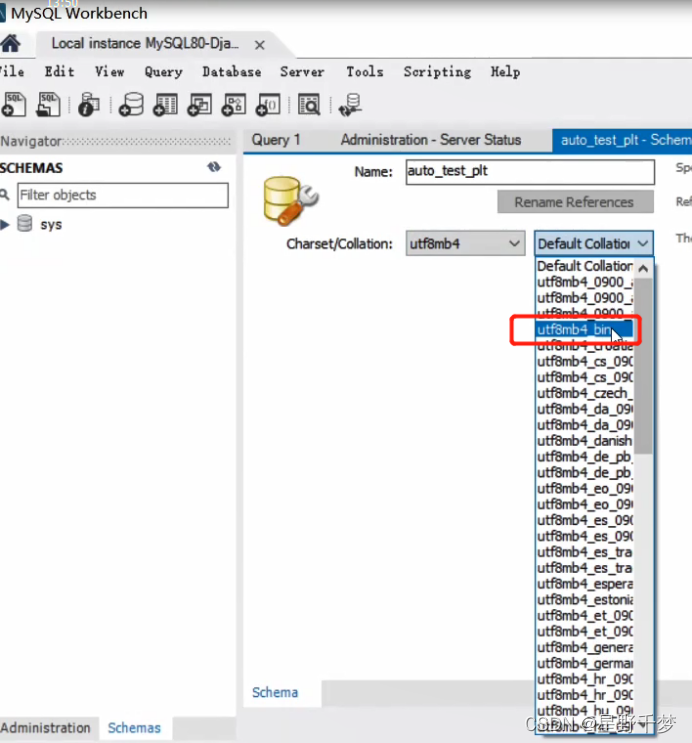Create a new SQL tab
Screen dimensions: 692x743
[14, 104]
